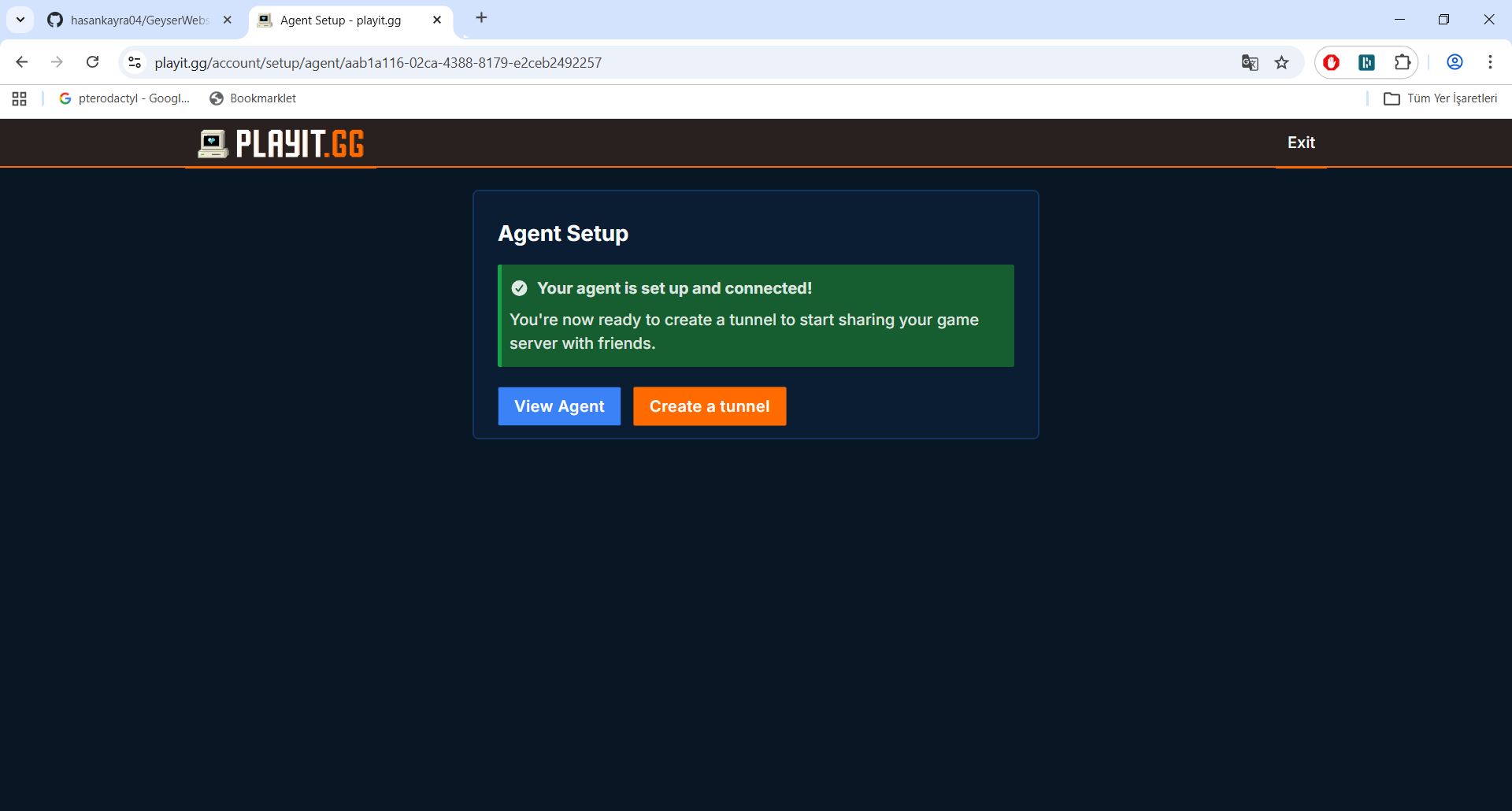Viewport: 1512px width, 811px height.
Task: Click the orange Create a tunnel button
Action: point(710,406)
